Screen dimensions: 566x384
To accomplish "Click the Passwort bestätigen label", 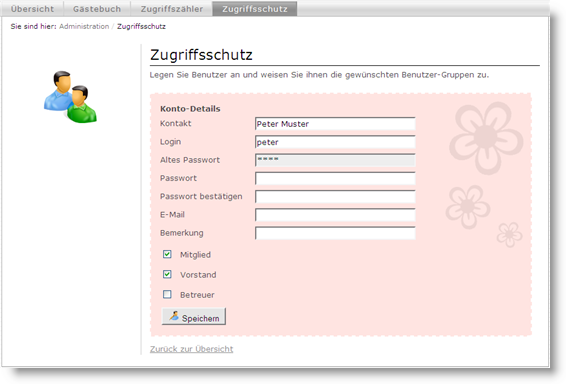I will coord(201,196).
